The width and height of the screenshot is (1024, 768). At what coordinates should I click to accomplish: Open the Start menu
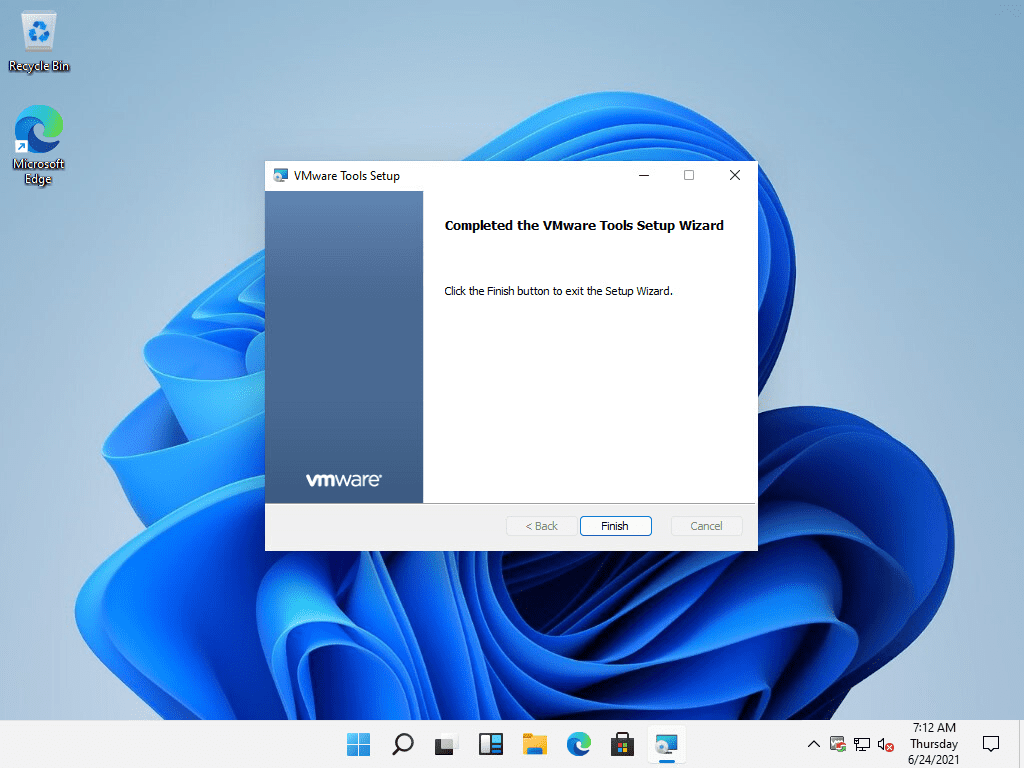pos(358,744)
